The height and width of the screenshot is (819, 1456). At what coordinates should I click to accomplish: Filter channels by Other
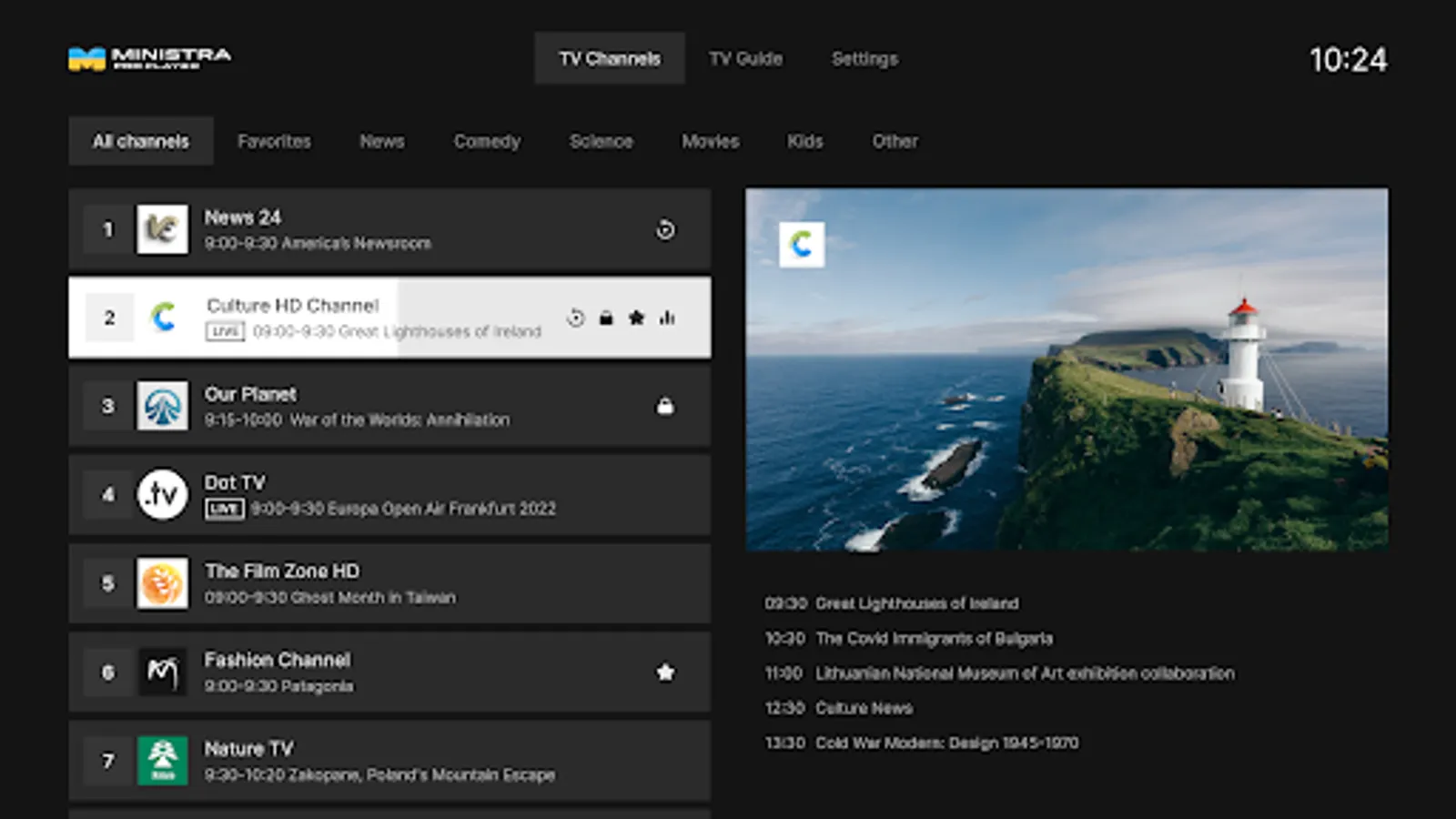[895, 141]
